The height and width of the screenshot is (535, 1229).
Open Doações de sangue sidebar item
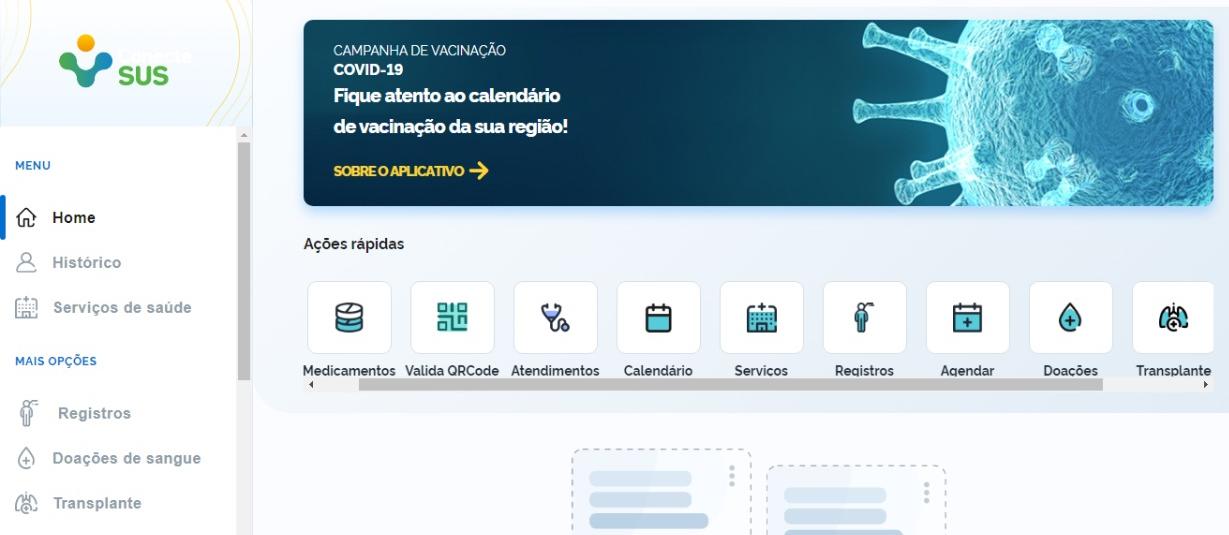point(126,458)
